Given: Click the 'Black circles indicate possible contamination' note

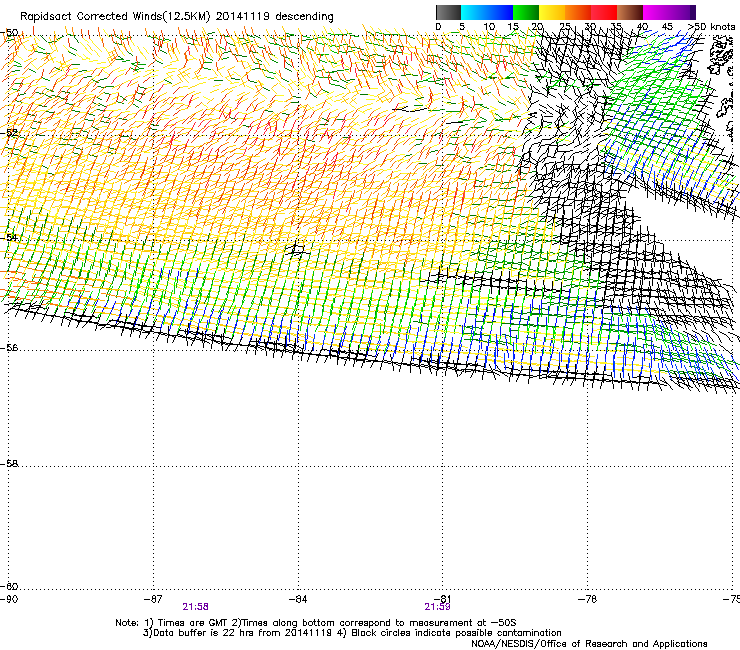Looking at the screenshot, I should 456,633.
